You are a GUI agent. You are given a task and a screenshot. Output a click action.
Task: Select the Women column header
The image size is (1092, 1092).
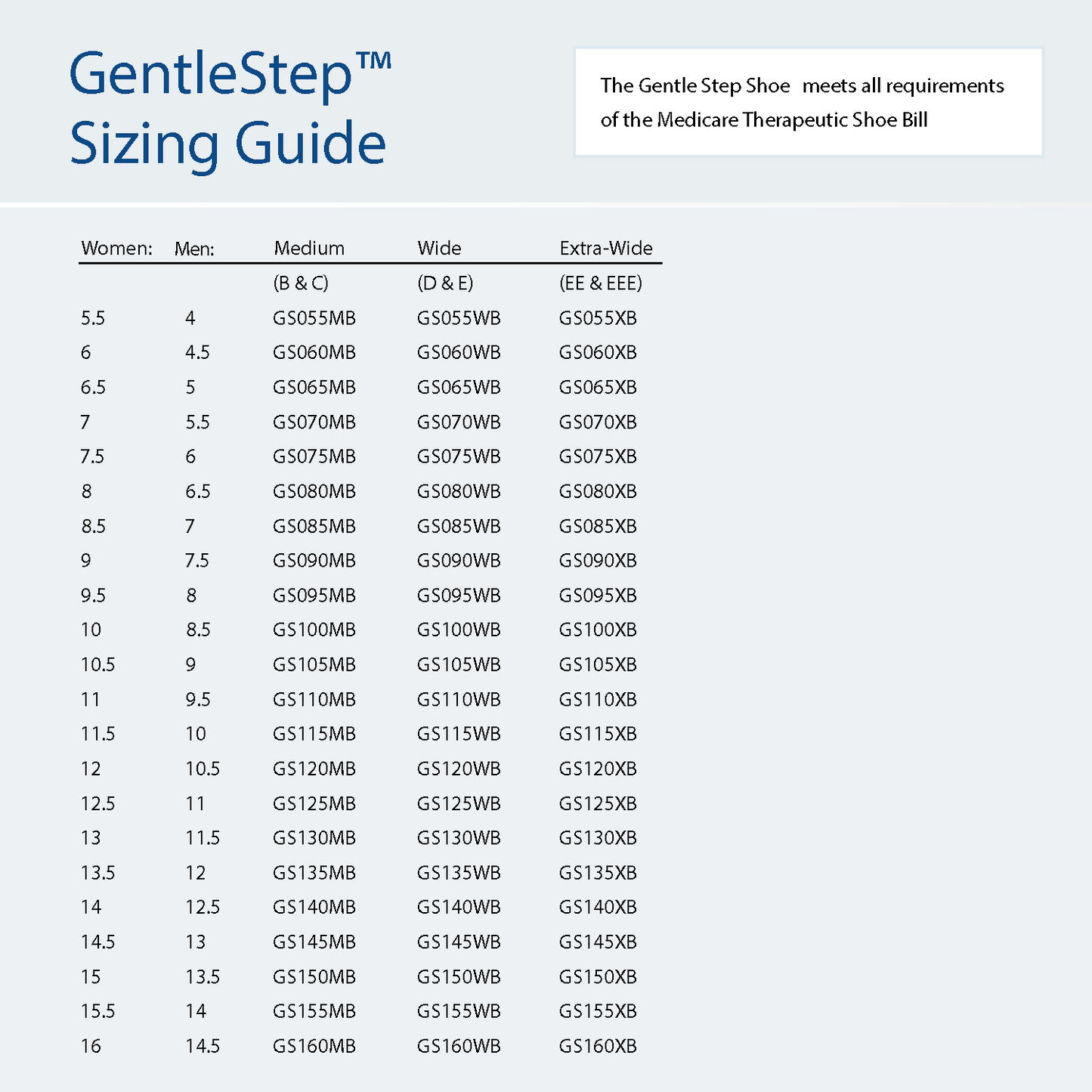pyautogui.click(x=116, y=249)
